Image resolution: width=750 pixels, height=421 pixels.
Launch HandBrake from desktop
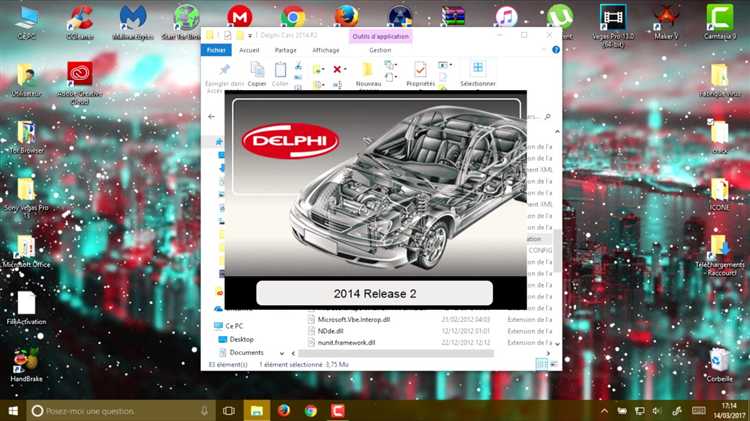tap(26, 365)
